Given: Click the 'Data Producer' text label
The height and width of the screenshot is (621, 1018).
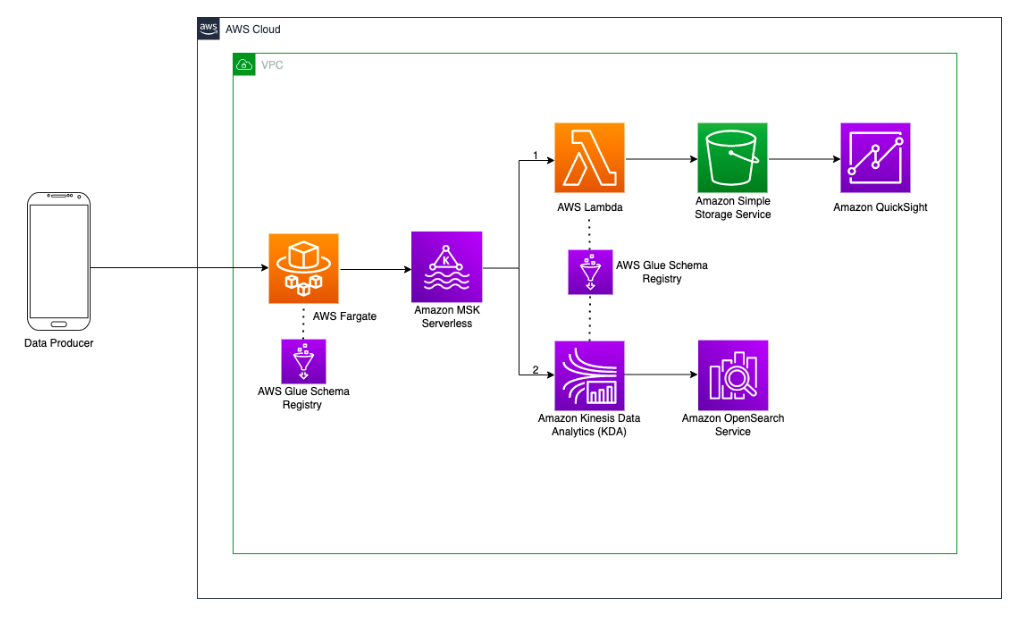Looking at the screenshot, I should pos(59,344).
